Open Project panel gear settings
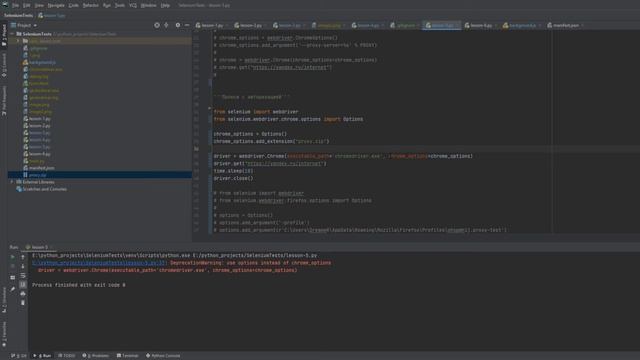 pyautogui.click(x=178, y=25)
